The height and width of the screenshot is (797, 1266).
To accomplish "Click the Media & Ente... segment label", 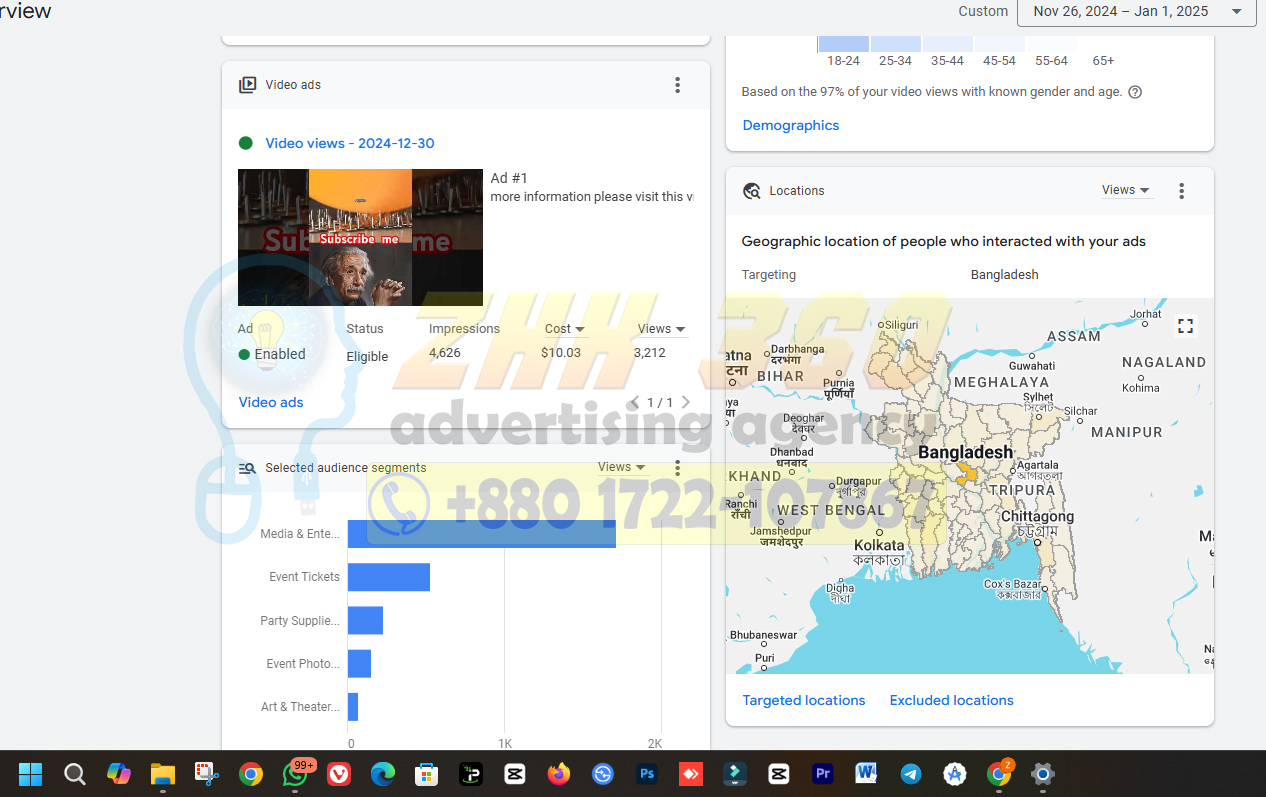I will pyautogui.click(x=300, y=534).
